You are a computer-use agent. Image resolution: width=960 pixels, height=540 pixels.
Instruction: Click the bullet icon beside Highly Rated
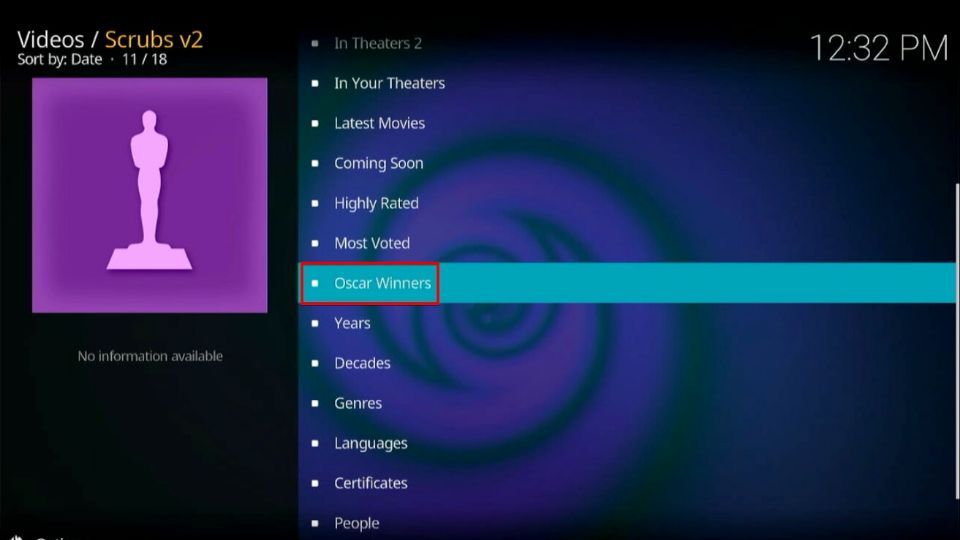coord(315,203)
